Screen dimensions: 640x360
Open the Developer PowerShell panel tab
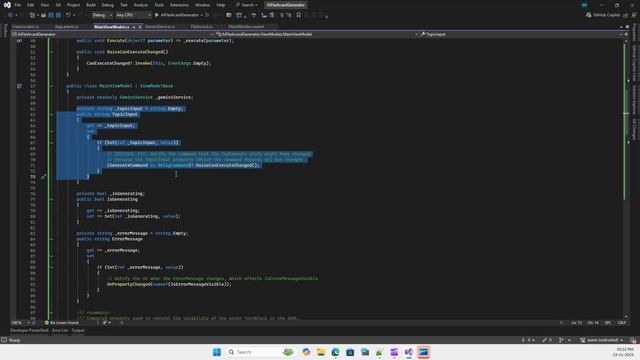(29, 331)
